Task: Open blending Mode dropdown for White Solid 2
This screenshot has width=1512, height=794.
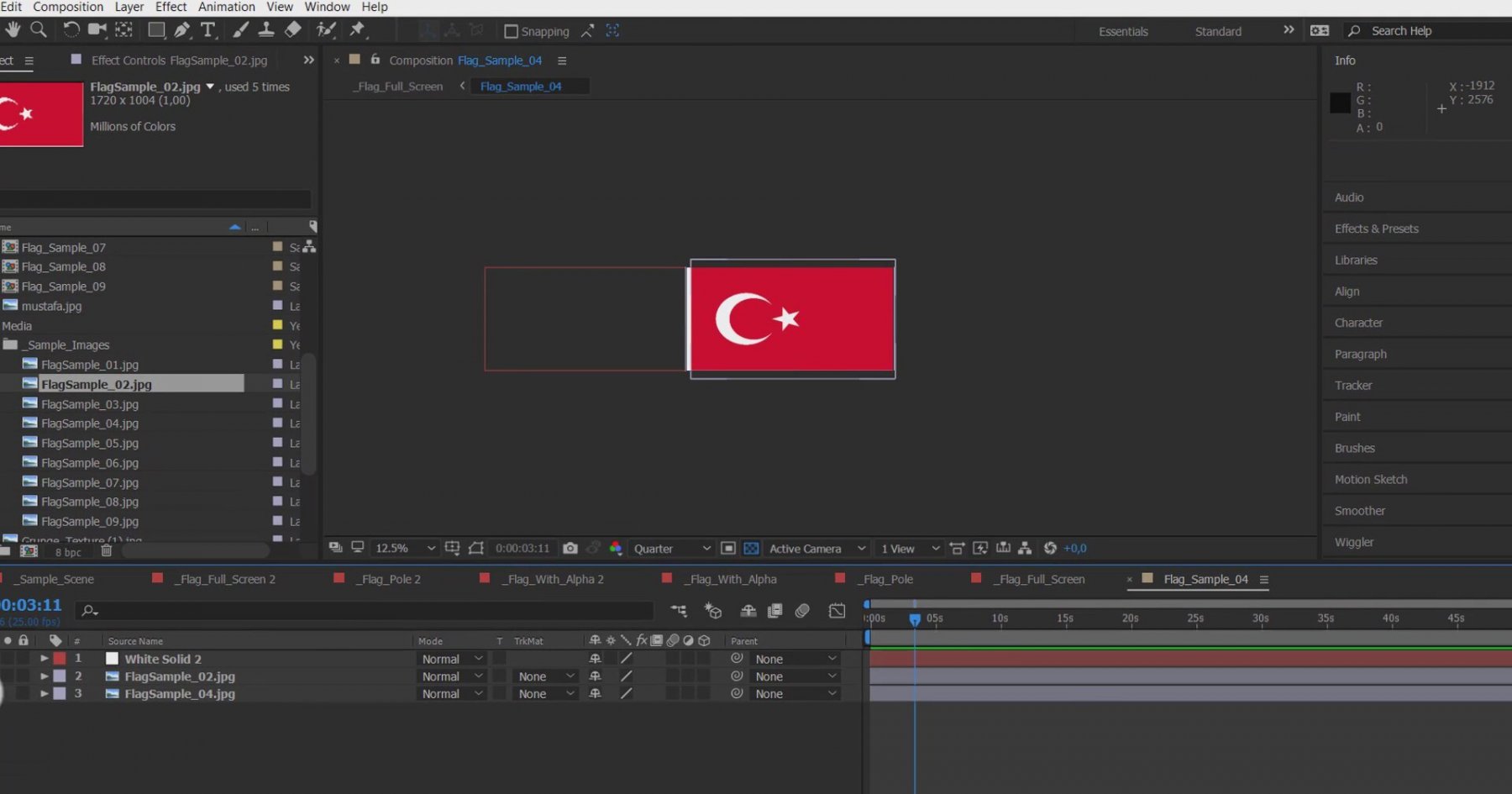Action: 452,659
